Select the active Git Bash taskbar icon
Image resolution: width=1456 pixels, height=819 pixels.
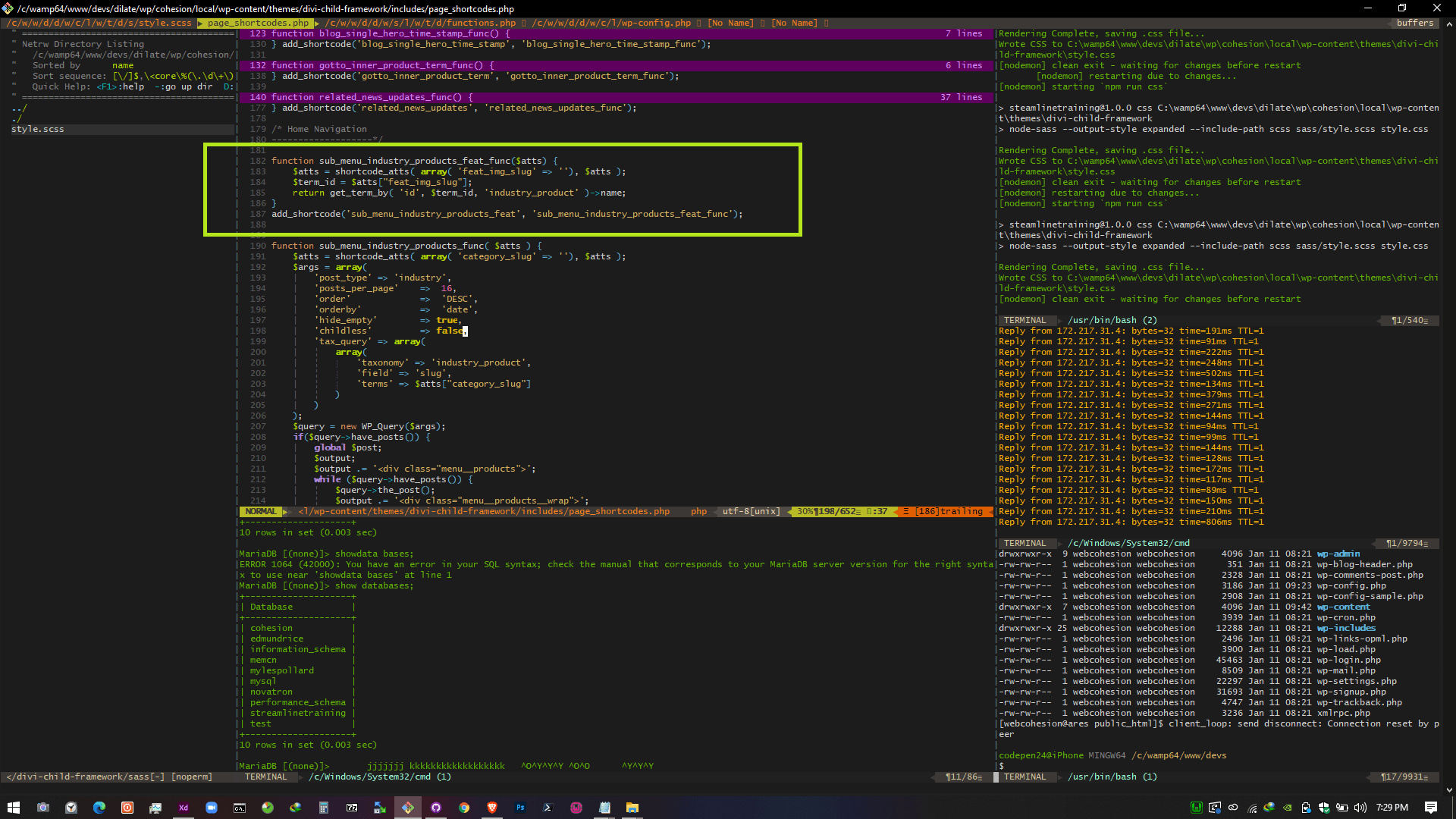click(408, 808)
